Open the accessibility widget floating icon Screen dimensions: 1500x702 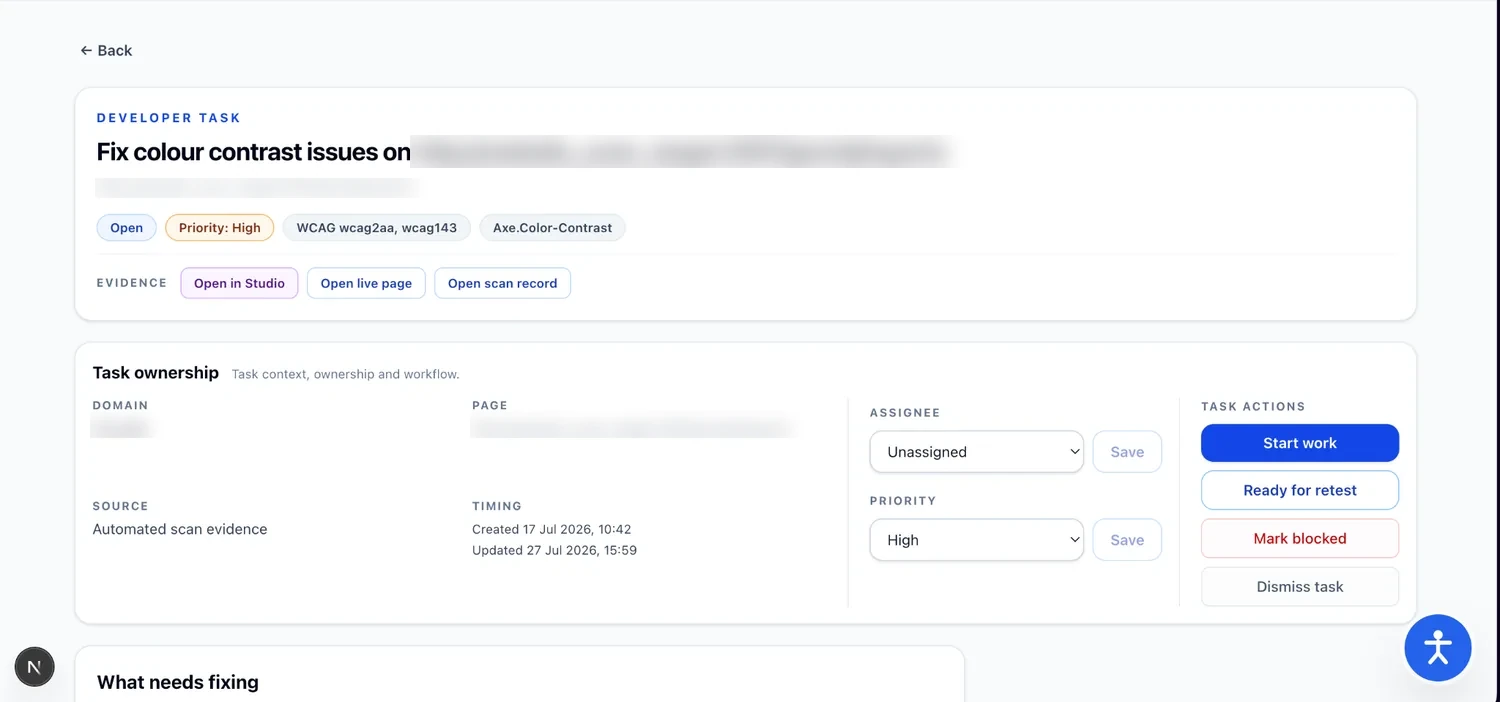1437,648
